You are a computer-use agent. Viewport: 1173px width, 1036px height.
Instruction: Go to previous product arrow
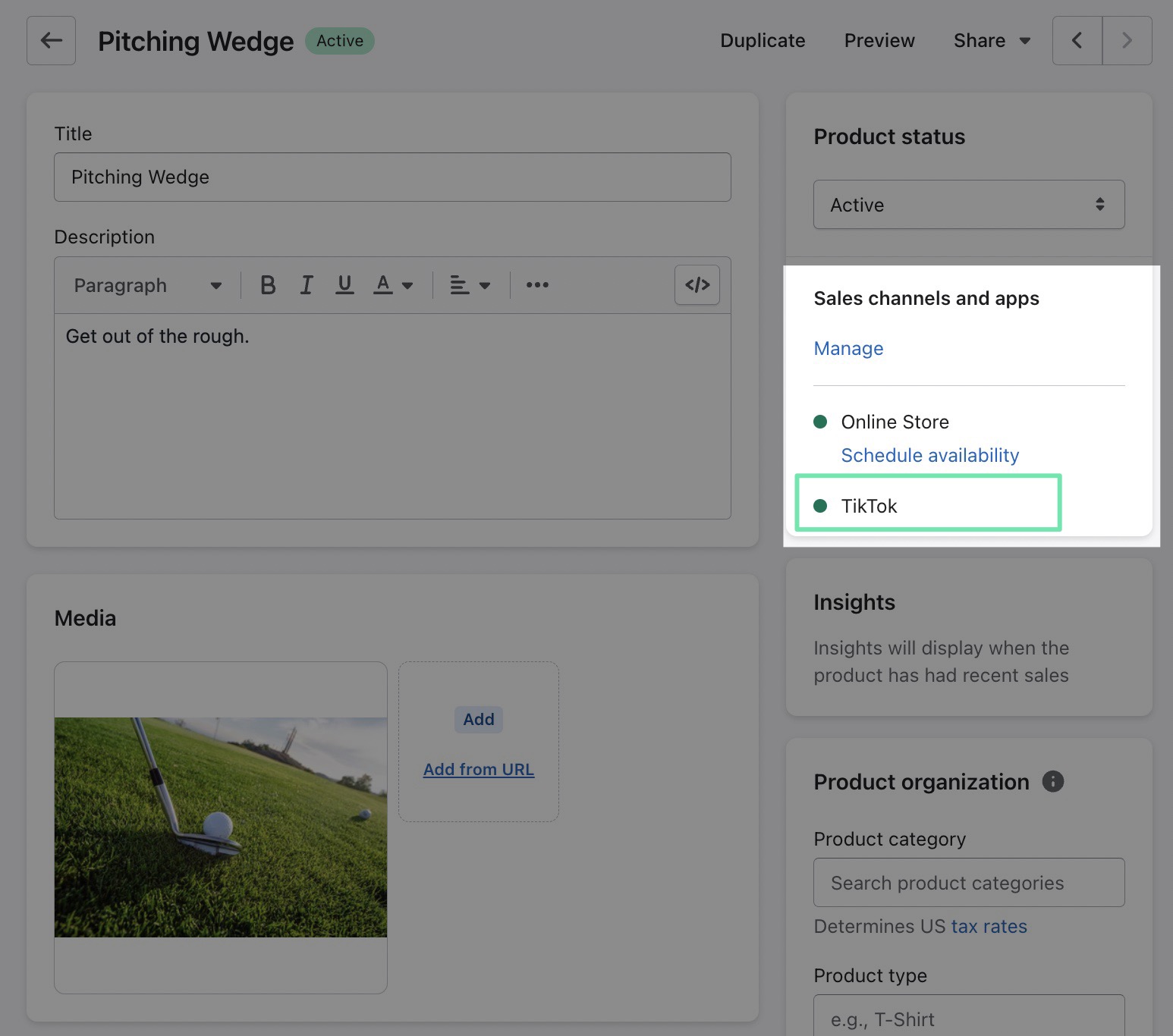[1077, 40]
